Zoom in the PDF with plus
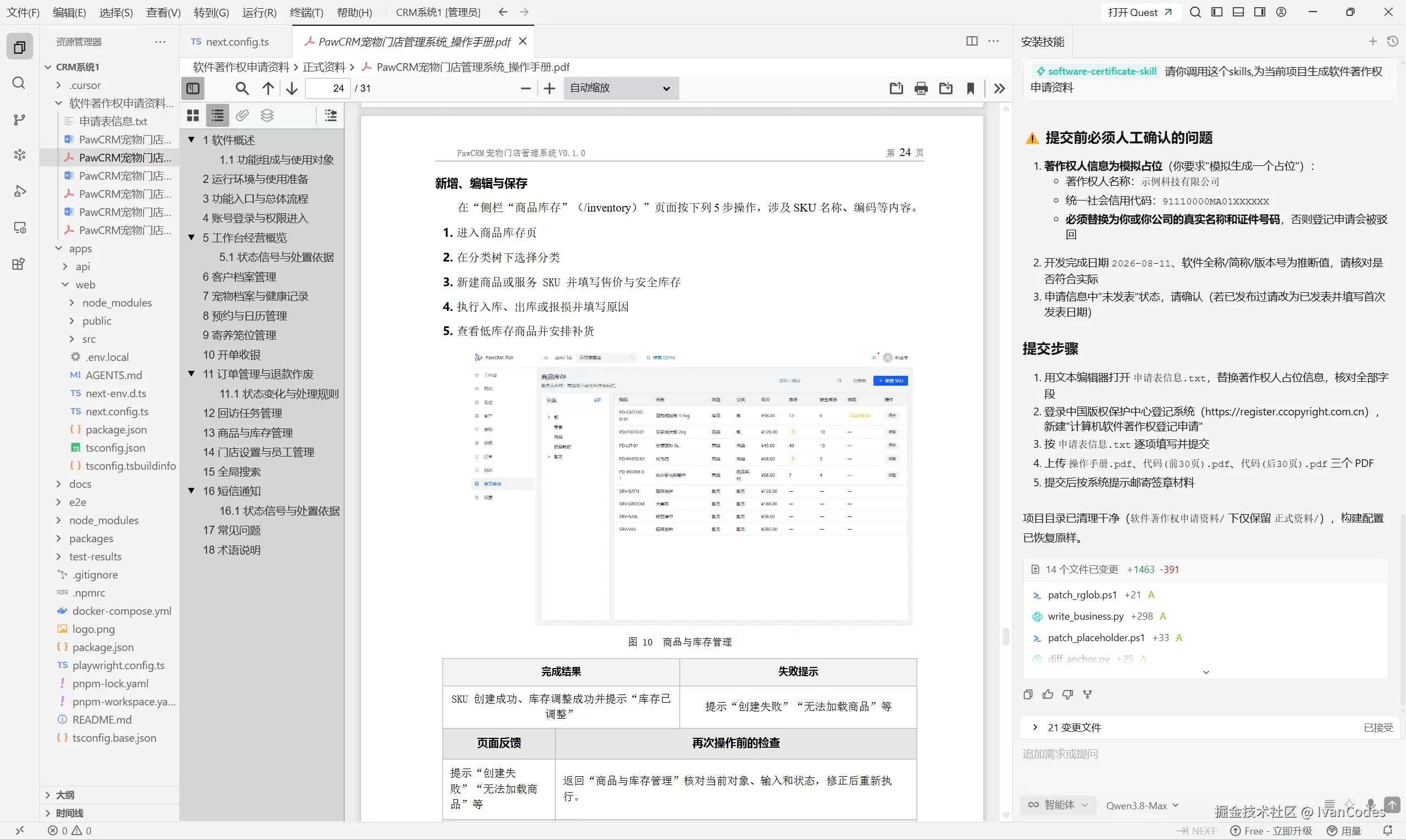This screenshot has width=1406, height=840. (549, 88)
